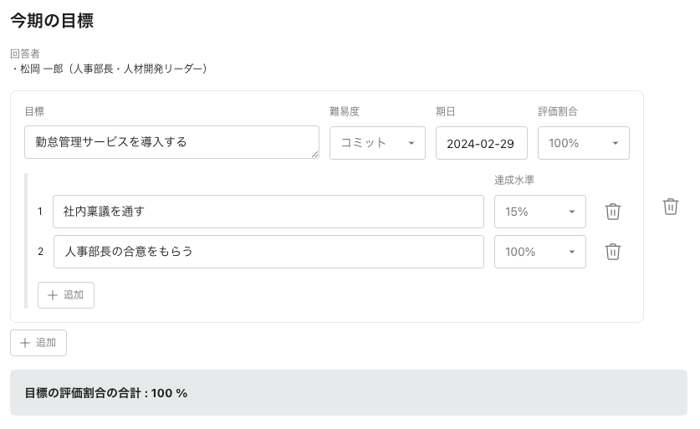Screen dimensions: 700x429
Task: Open the 難易度 dropdown showing コミット
Action: pyautogui.click(x=377, y=143)
